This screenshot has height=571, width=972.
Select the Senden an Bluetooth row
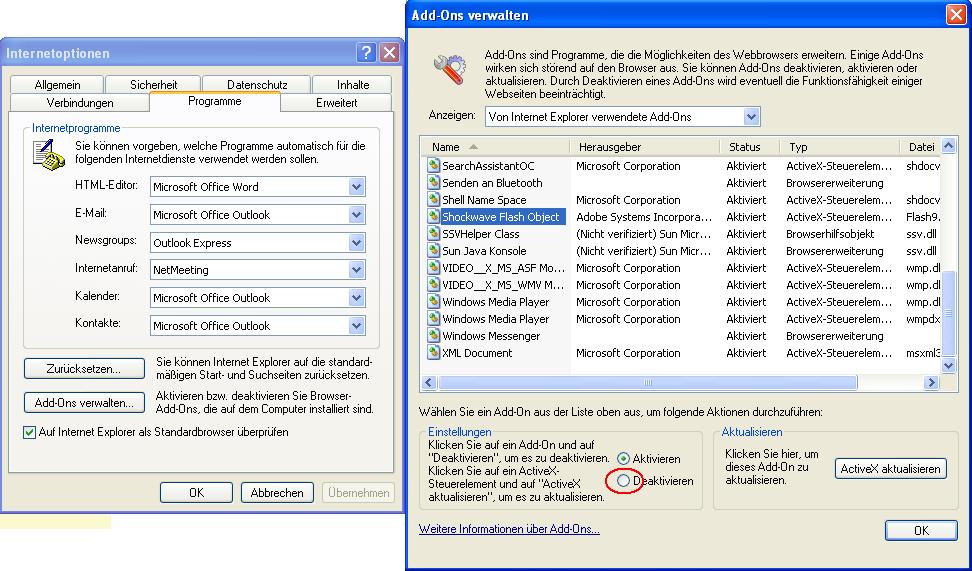tap(682, 183)
